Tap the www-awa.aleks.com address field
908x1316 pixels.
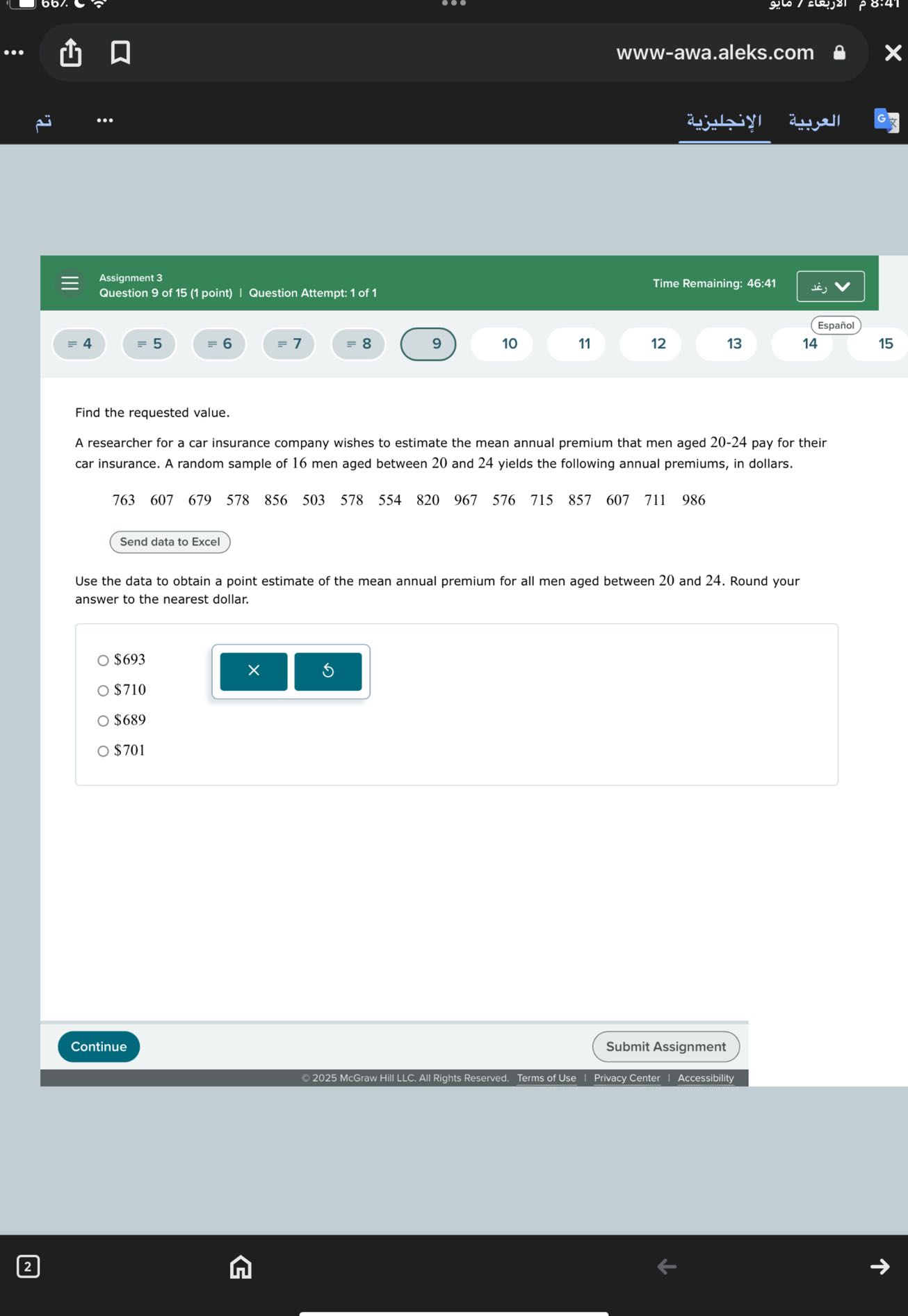[715, 53]
